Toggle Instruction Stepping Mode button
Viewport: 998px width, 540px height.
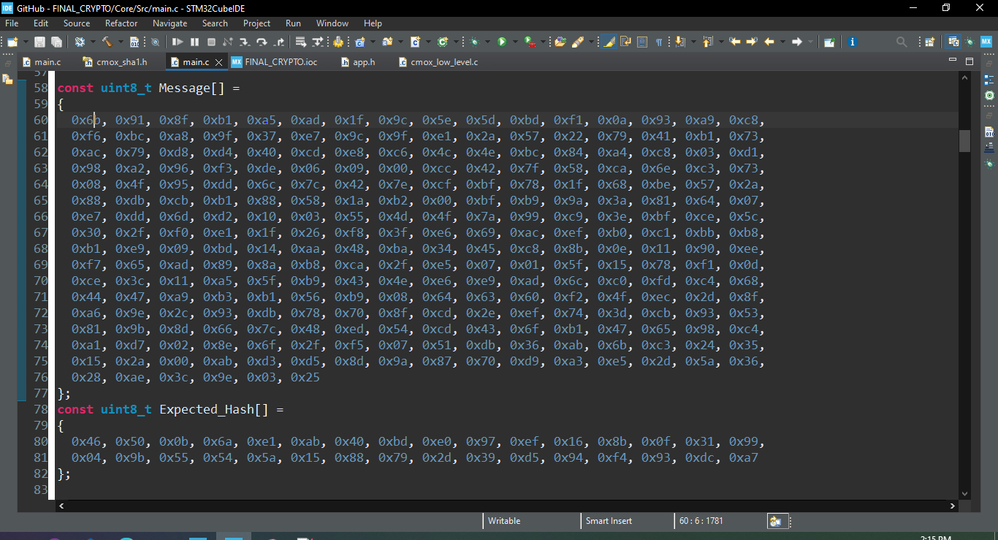(317, 41)
